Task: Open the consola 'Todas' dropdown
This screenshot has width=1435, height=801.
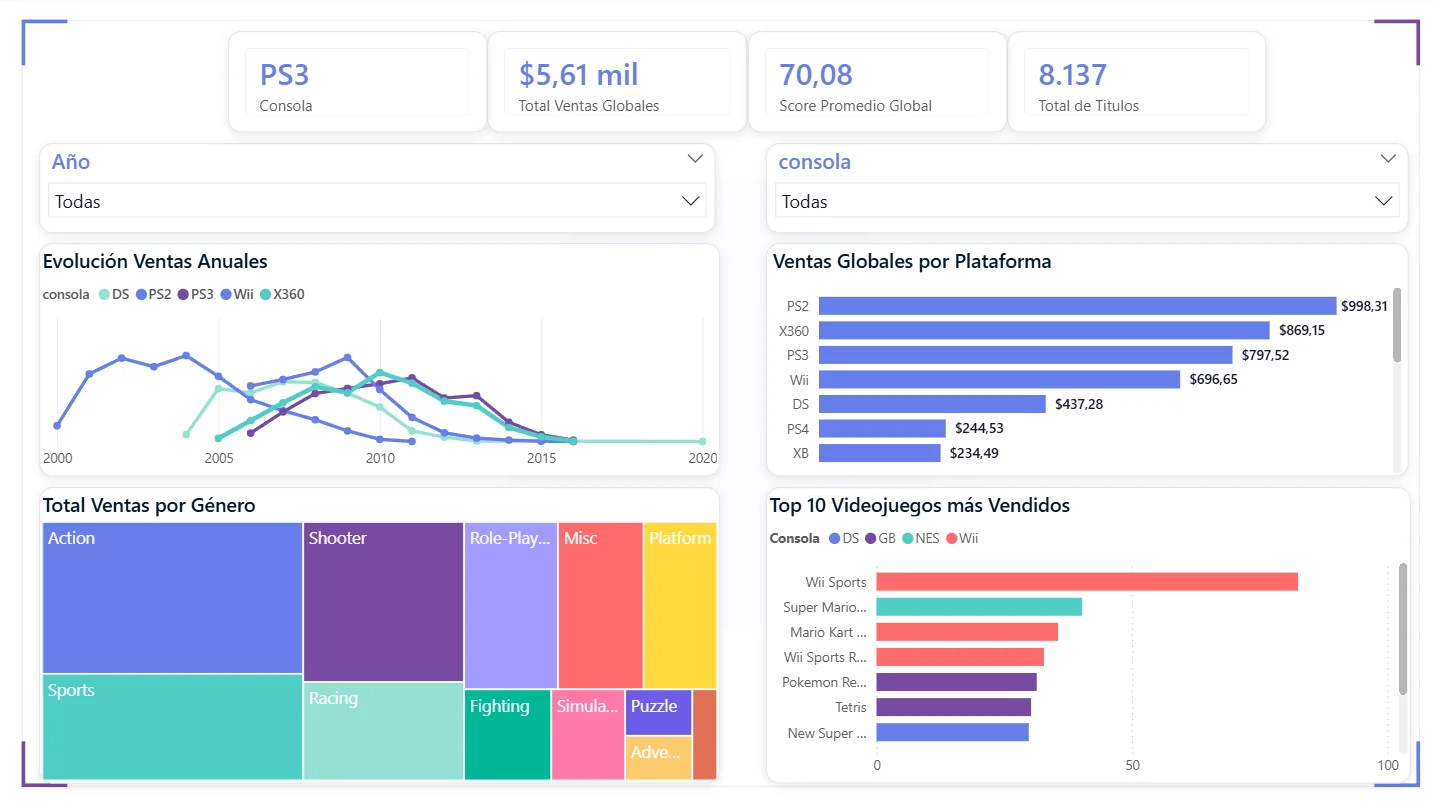Action: tap(1086, 201)
